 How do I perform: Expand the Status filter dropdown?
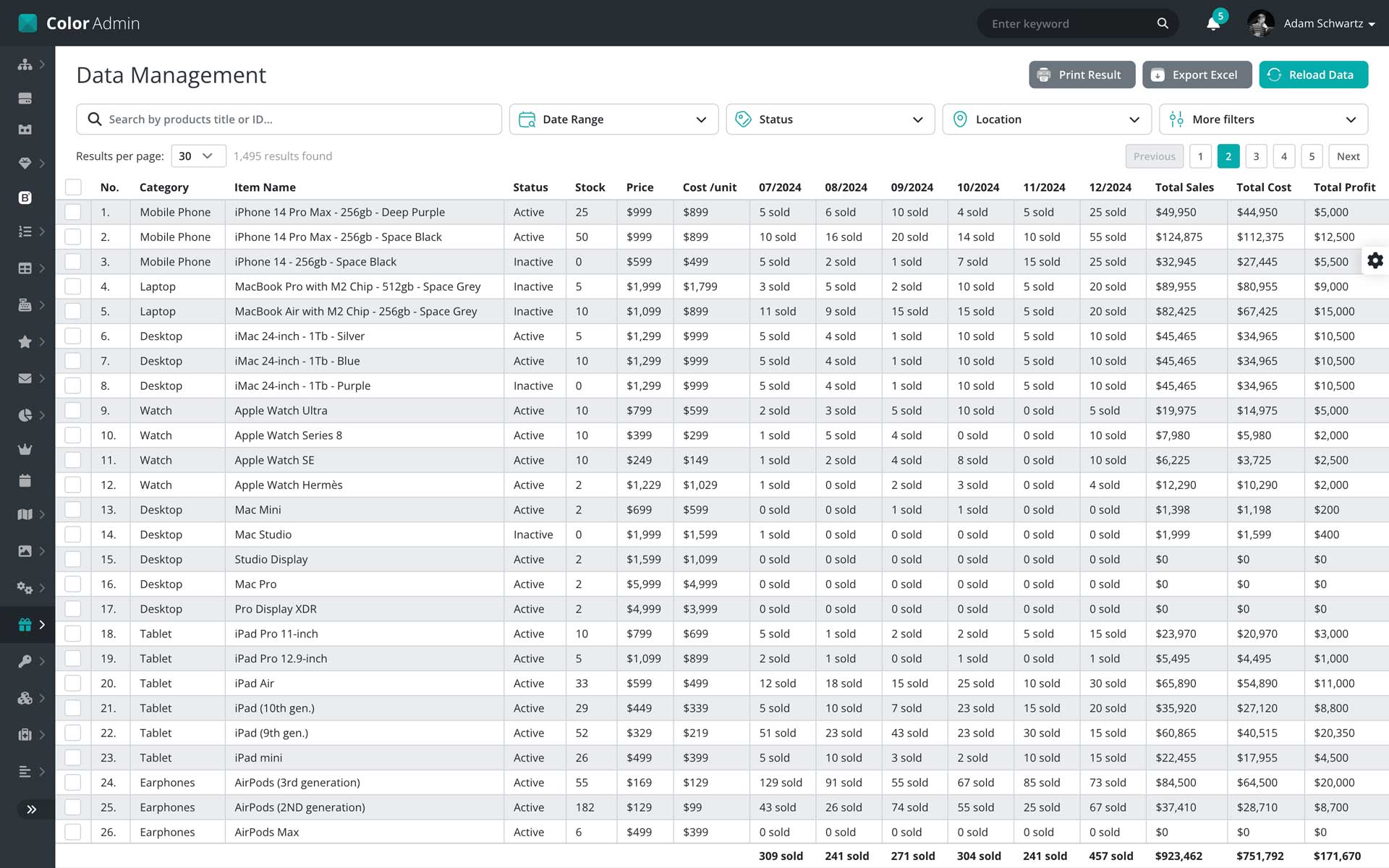[830, 119]
